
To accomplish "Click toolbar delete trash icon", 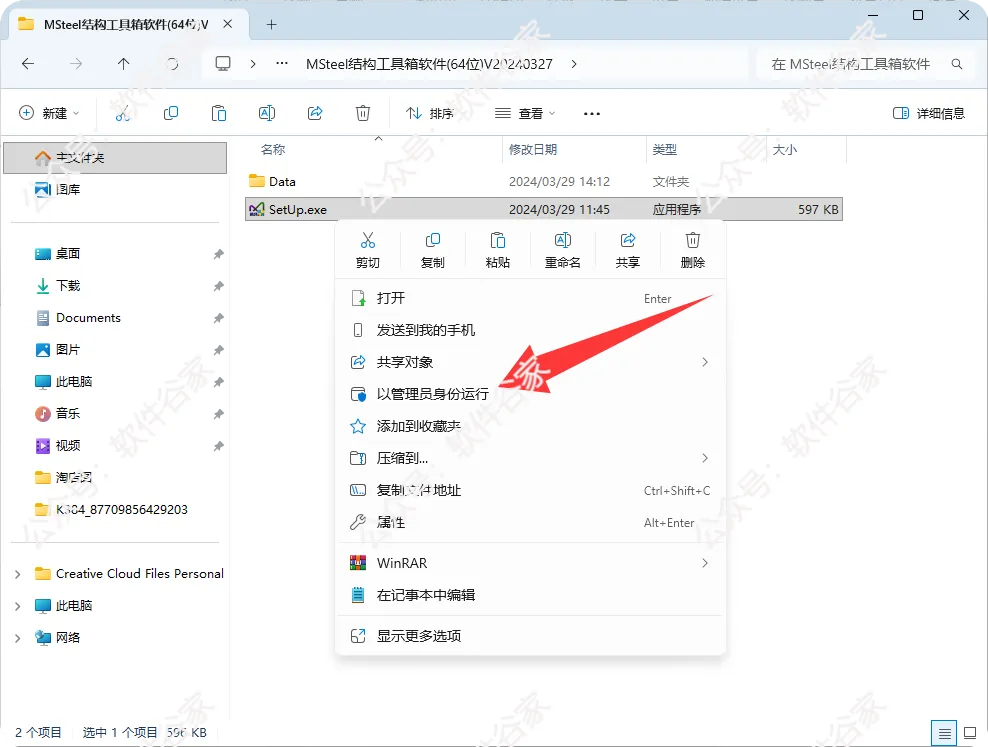I will pos(363,113).
